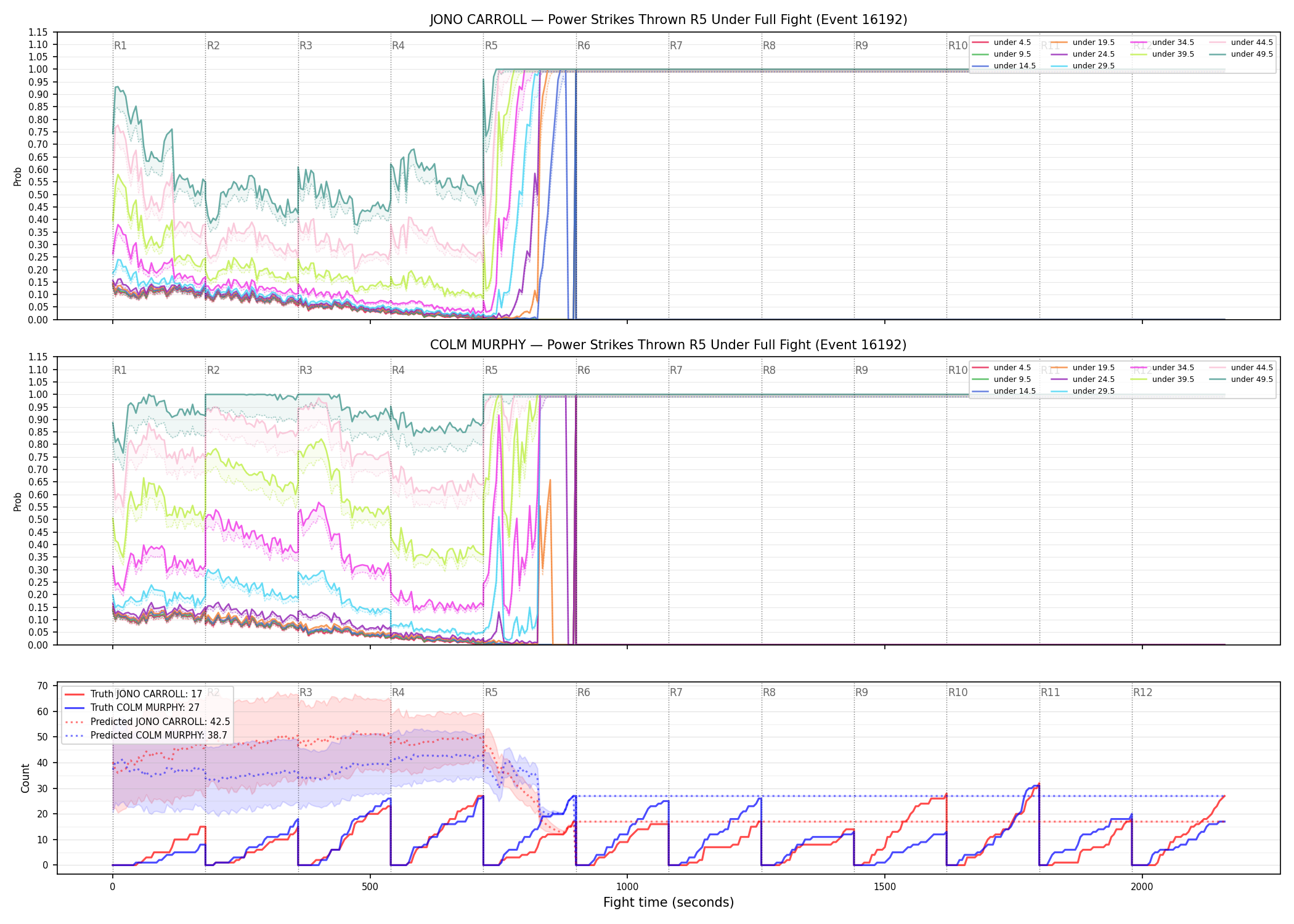The width and height of the screenshot is (1294, 924).
Task: Click the 1000 tick label on x-axis
Action: [x=627, y=887]
